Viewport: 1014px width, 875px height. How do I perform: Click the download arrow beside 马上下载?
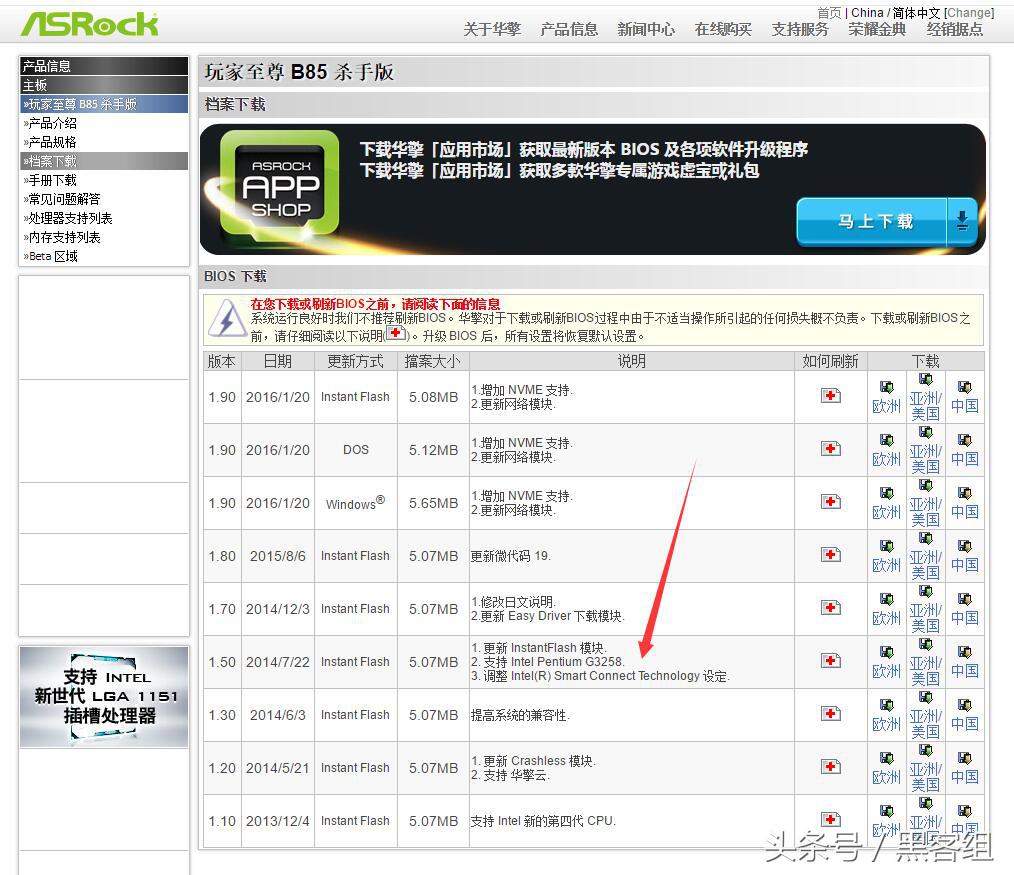pos(961,221)
